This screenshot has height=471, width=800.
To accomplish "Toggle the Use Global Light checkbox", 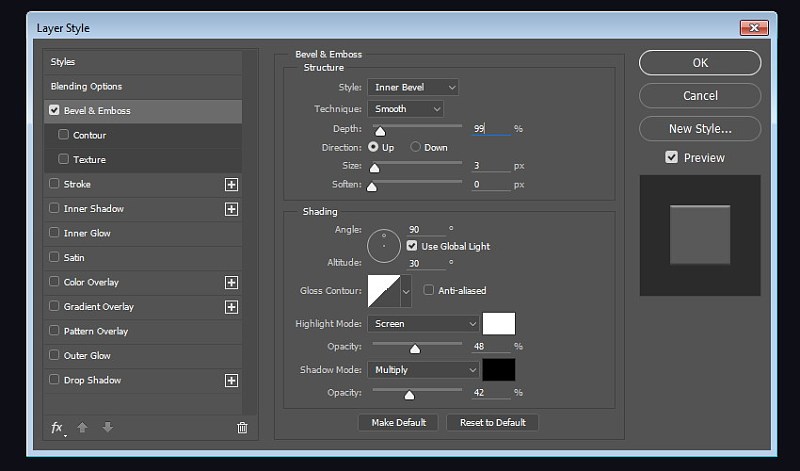I will (x=412, y=245).
